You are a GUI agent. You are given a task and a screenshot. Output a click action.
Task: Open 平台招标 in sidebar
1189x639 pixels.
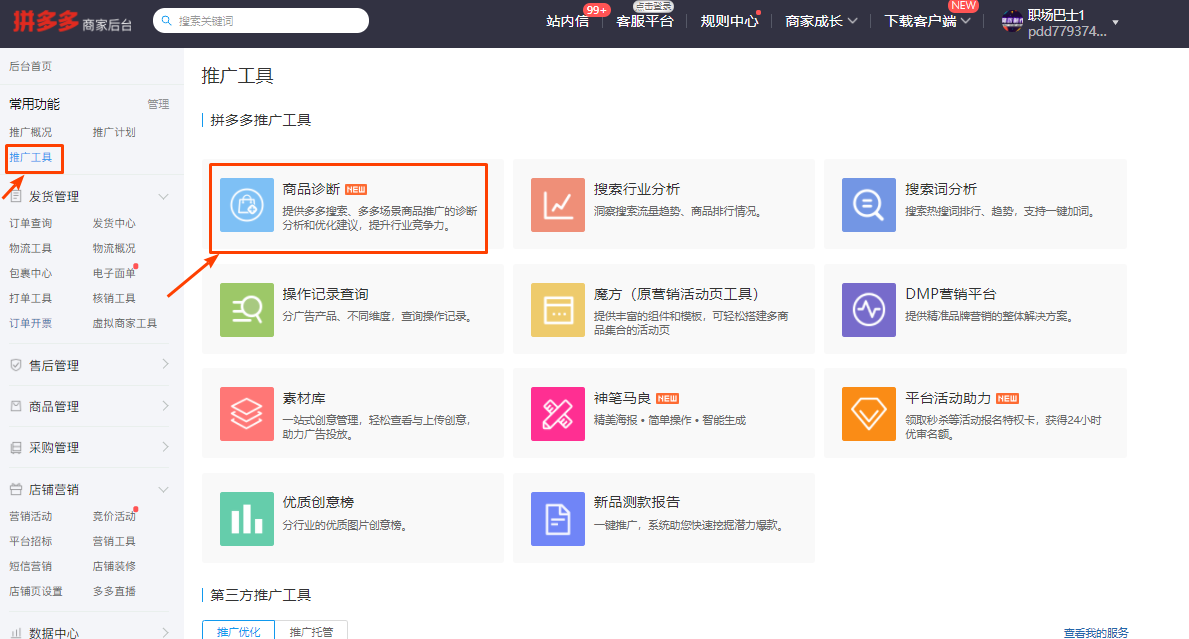point(30,541)
